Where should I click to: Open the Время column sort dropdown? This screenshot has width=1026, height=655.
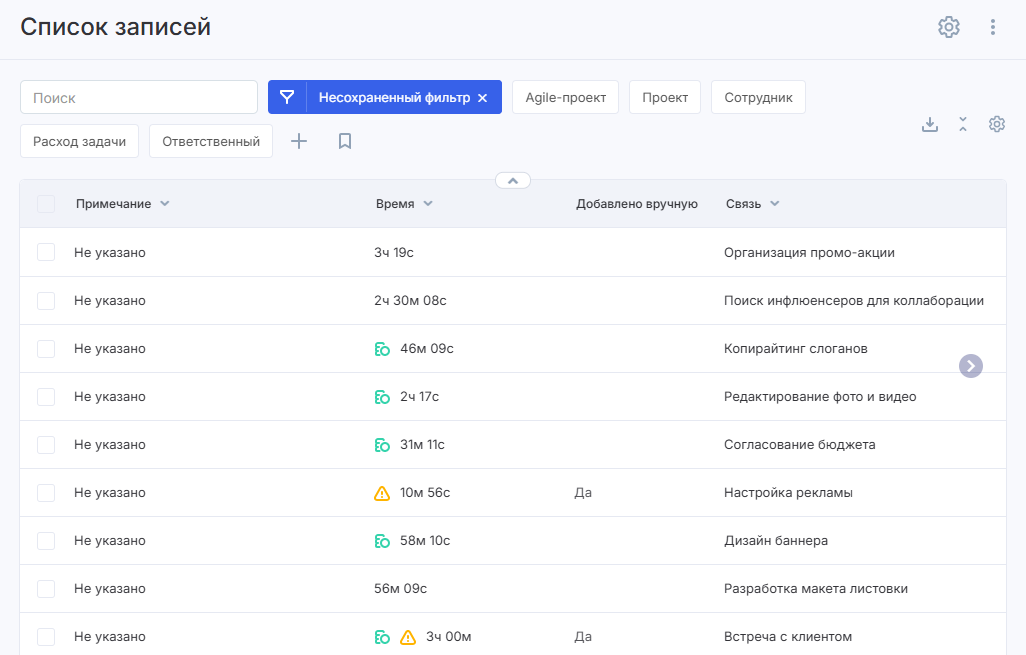tap(428, 204)
